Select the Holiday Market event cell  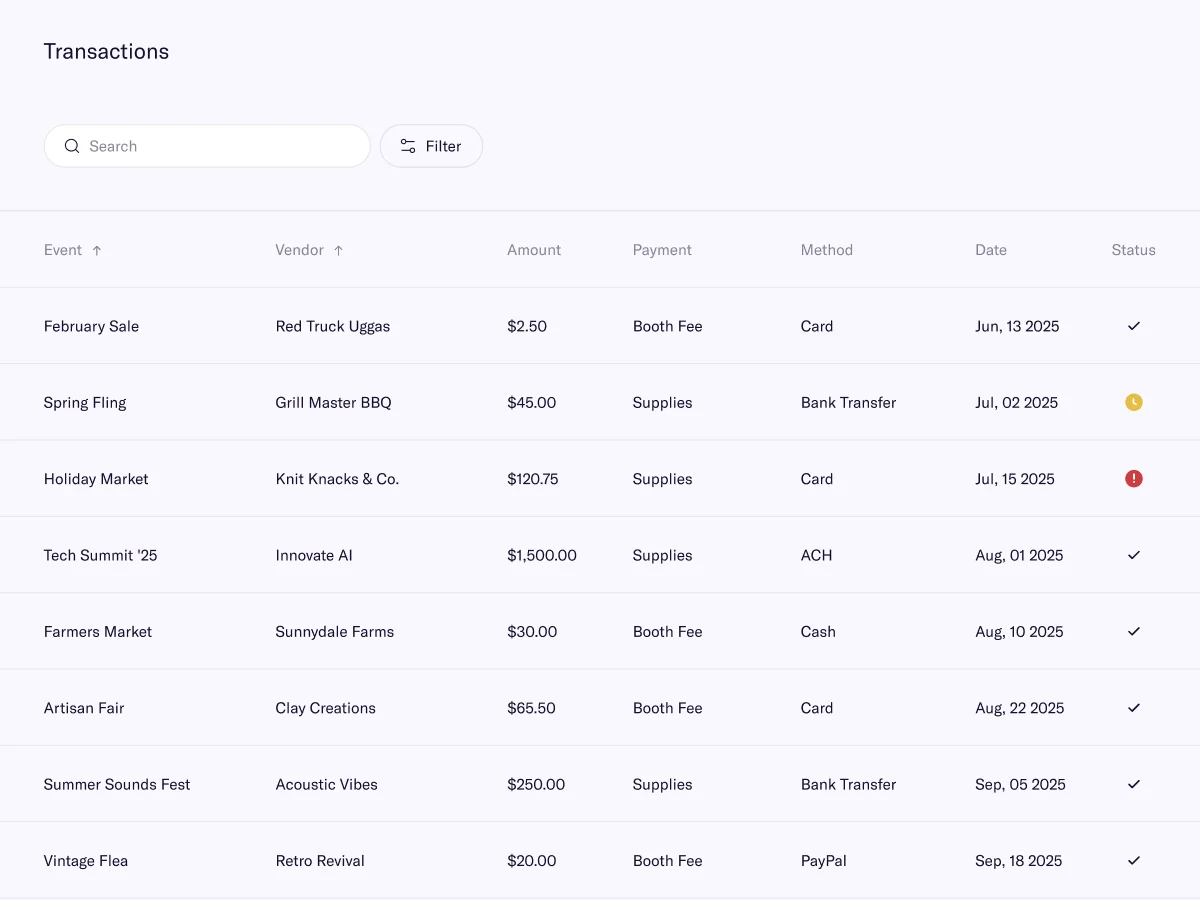(96, 479)
